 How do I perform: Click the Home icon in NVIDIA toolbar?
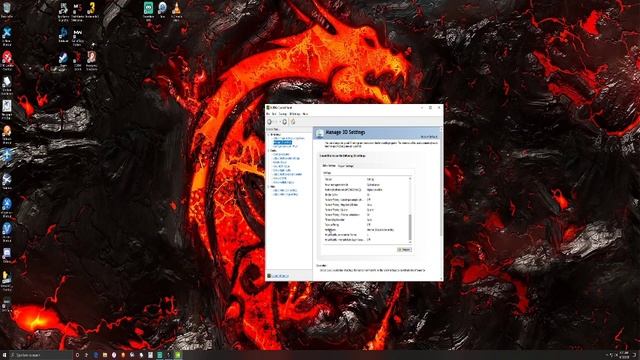pyautogui.click(x=293, y=122)
